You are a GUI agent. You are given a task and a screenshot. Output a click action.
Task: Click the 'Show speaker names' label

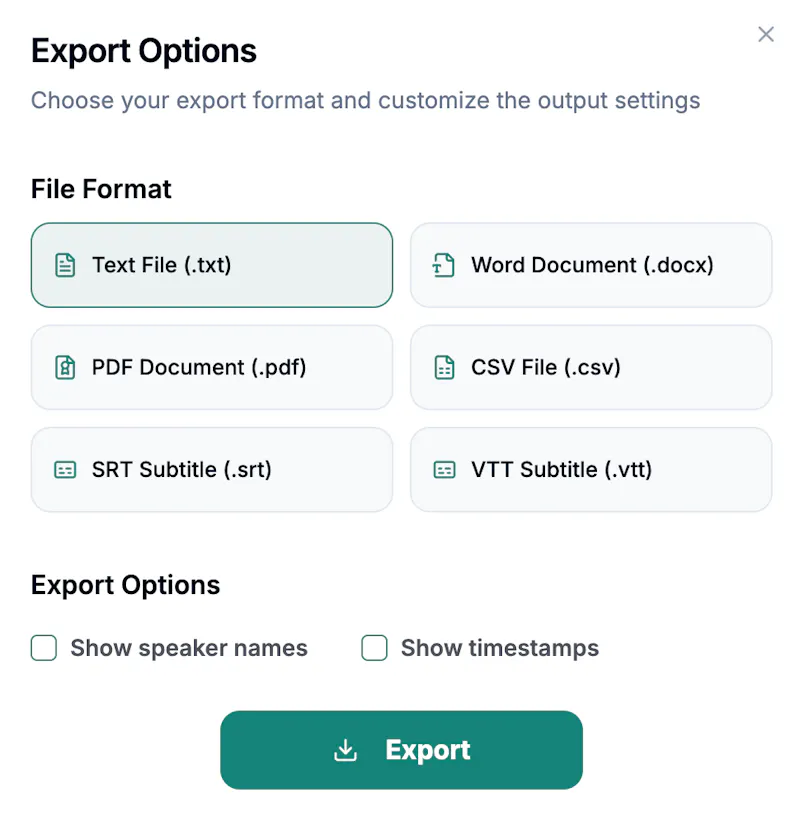(189, 648)
